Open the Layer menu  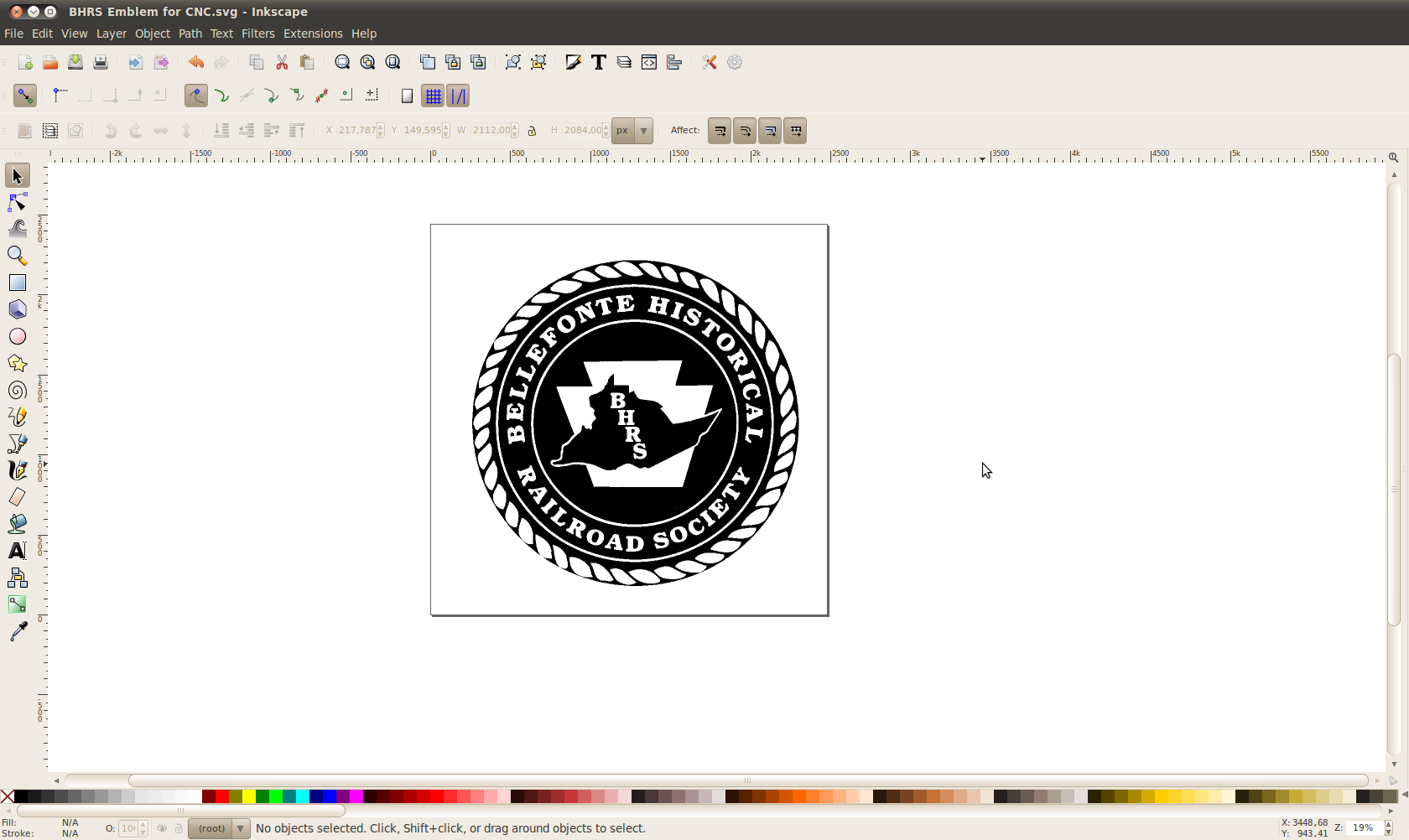point(111,34)
